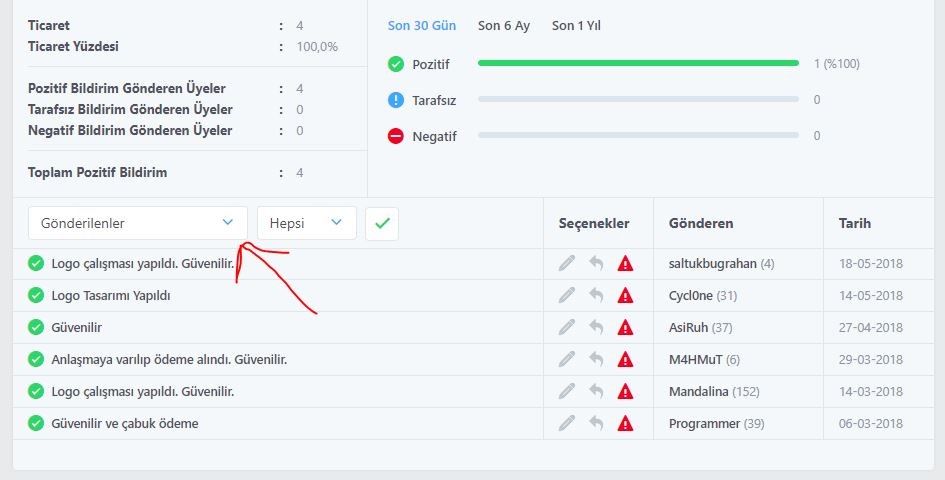Reply arrow on Mandalina feedback row
Viewport: 945px width, 480px height.
tap(596, 391)
